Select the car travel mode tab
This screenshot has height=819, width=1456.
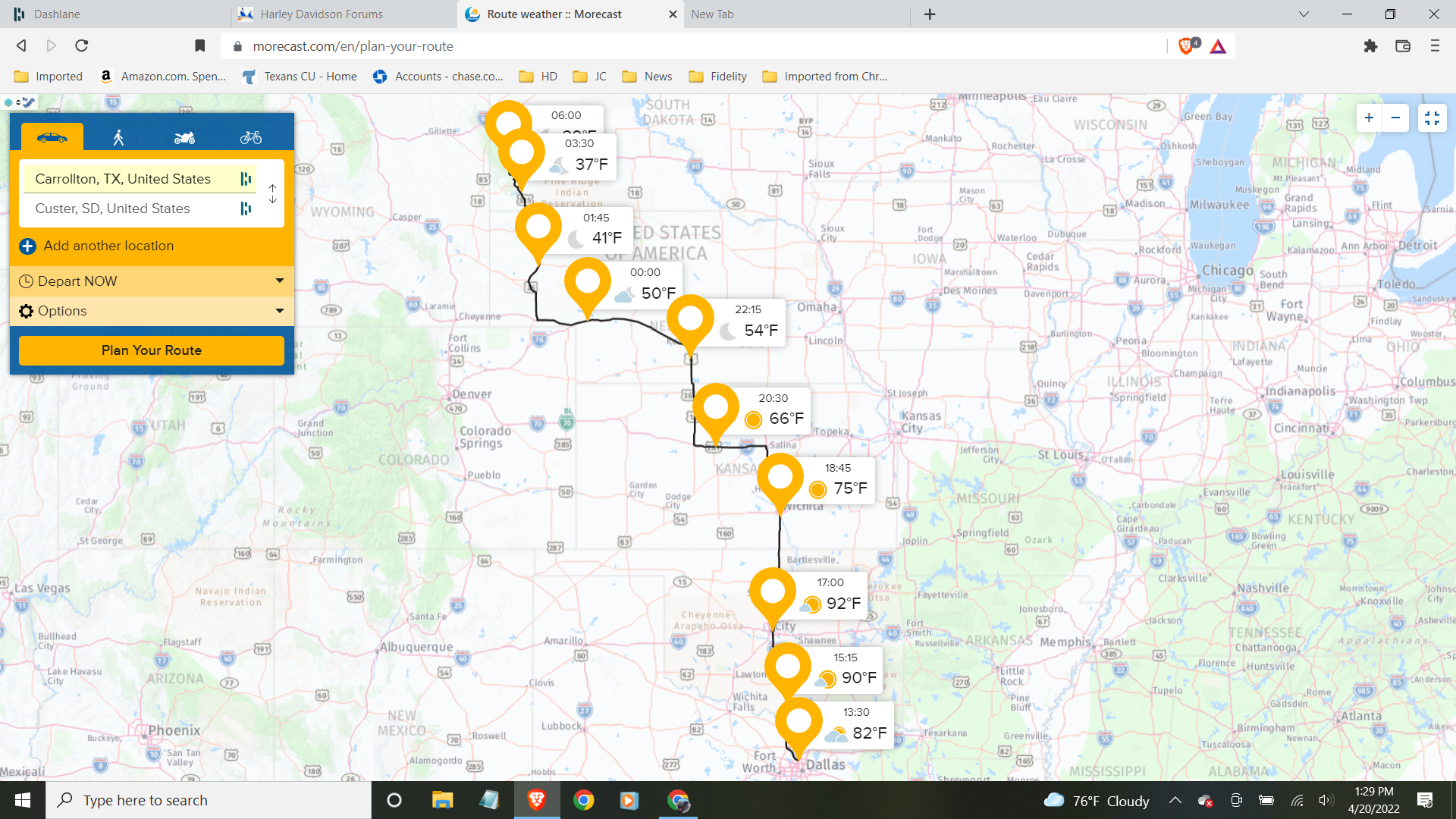coord(52,137)
